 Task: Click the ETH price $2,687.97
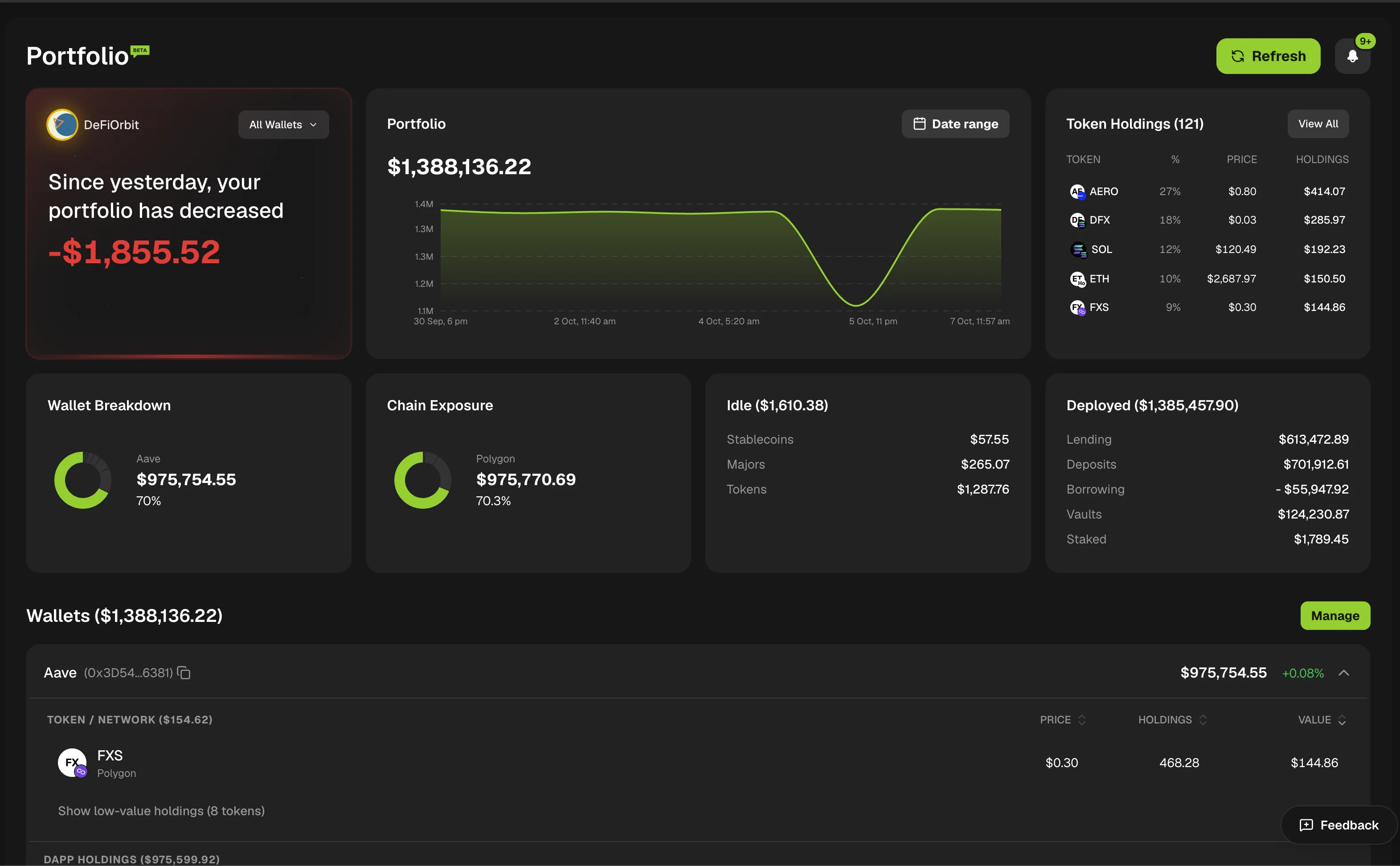(1231, 279)
